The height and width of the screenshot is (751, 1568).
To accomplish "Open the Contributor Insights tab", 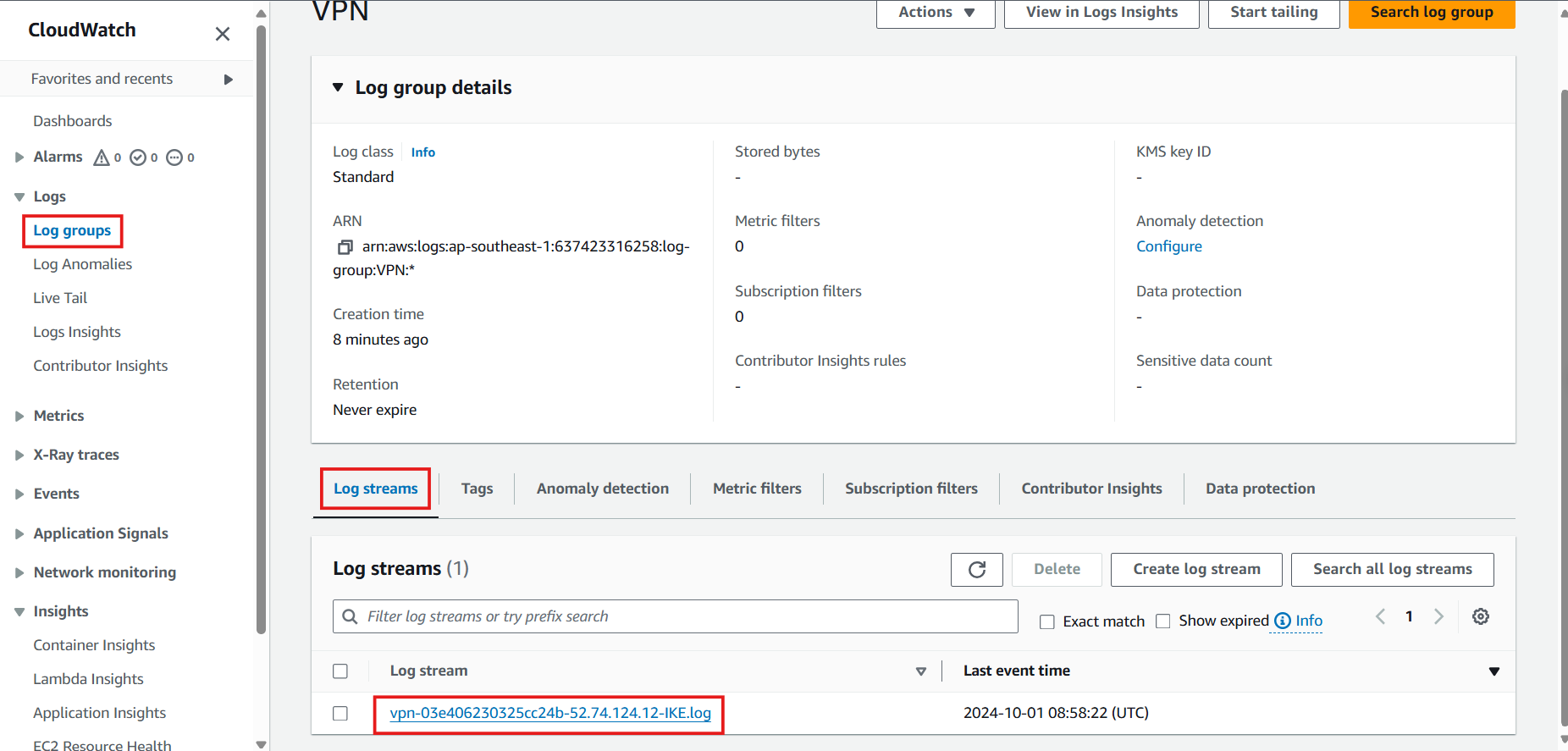I will point(1091,489).
